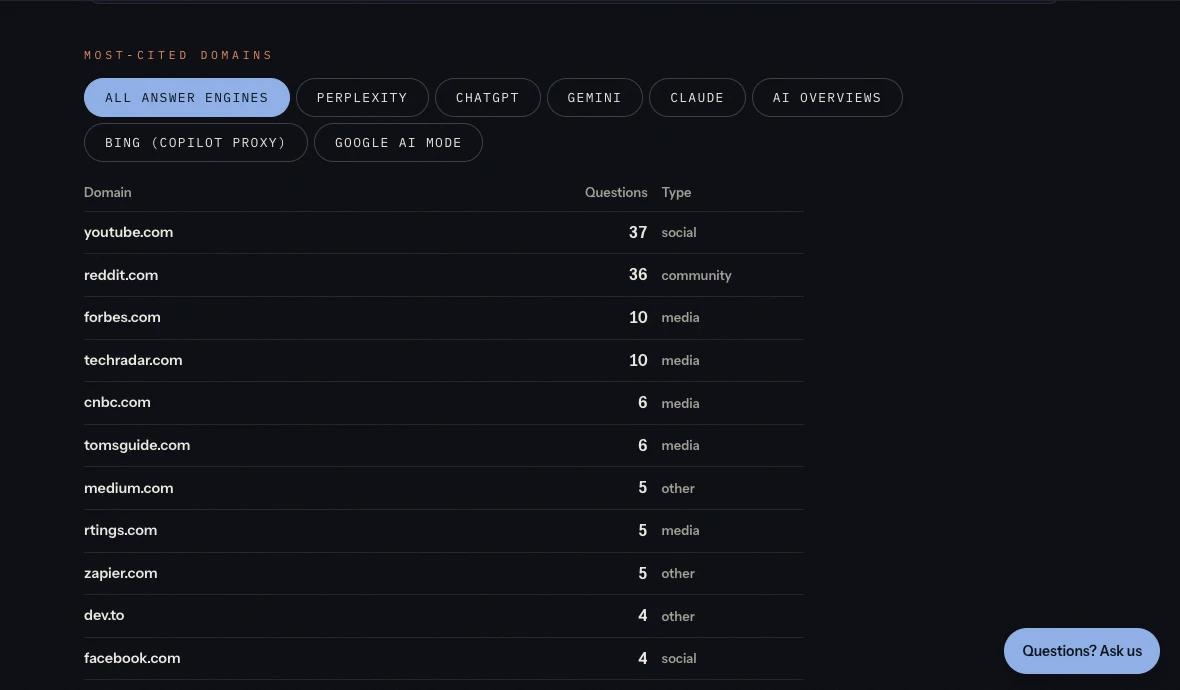Select the cnbc.com domain
The height and width of the screenshot is (690, 1180).
(x=117, y=403)
